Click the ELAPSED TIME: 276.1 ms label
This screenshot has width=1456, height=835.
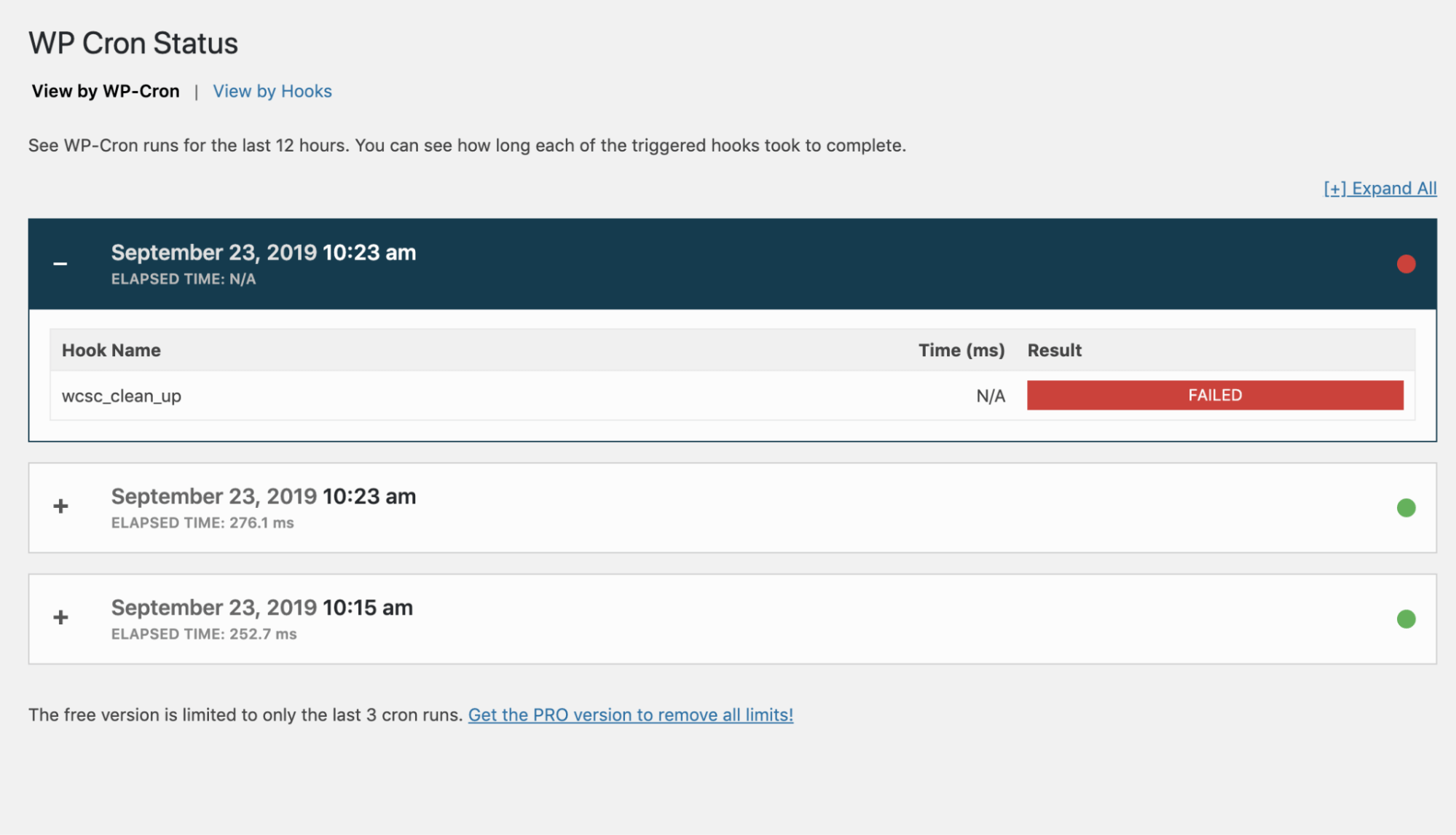pyautogui.click(x=202, y=523)
